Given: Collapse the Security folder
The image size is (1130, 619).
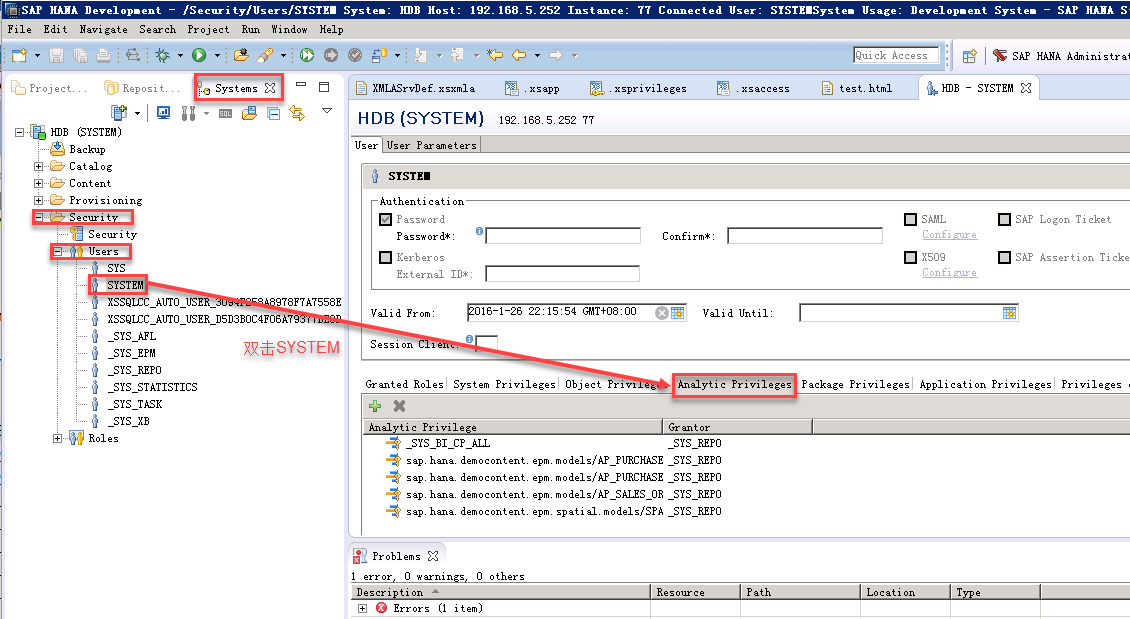Looking at the screenshot, I should (38, 218).
